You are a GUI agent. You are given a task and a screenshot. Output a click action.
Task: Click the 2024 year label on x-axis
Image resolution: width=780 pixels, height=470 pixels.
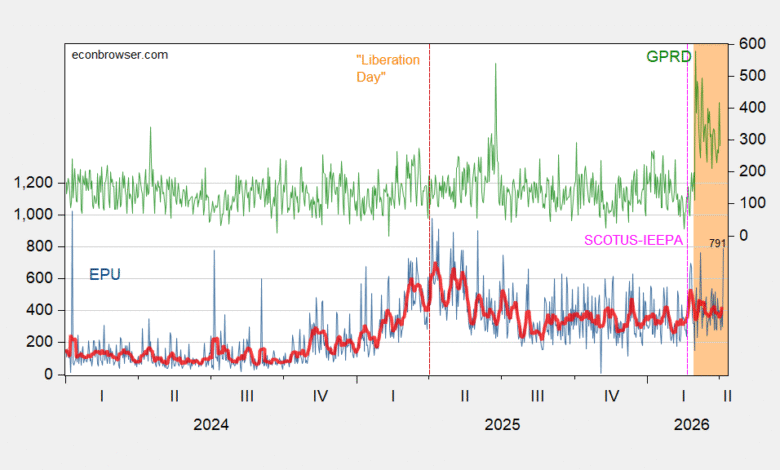(211, 424)
